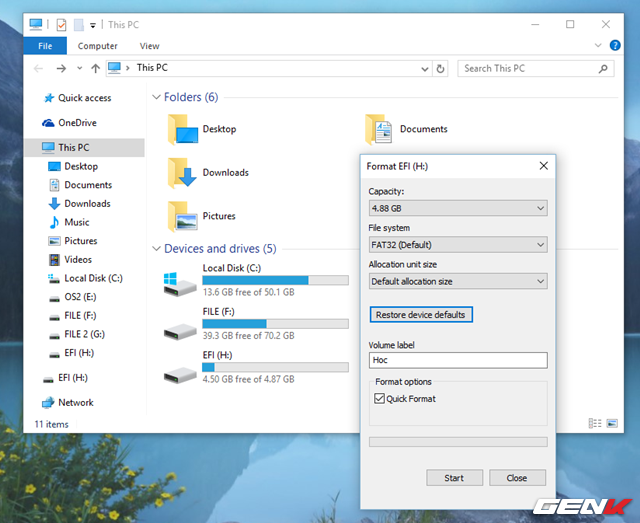Viewport: 640px width, 523px height.
Task: Select the EFI (H:) drive icon in main pane
Action: 180,375
